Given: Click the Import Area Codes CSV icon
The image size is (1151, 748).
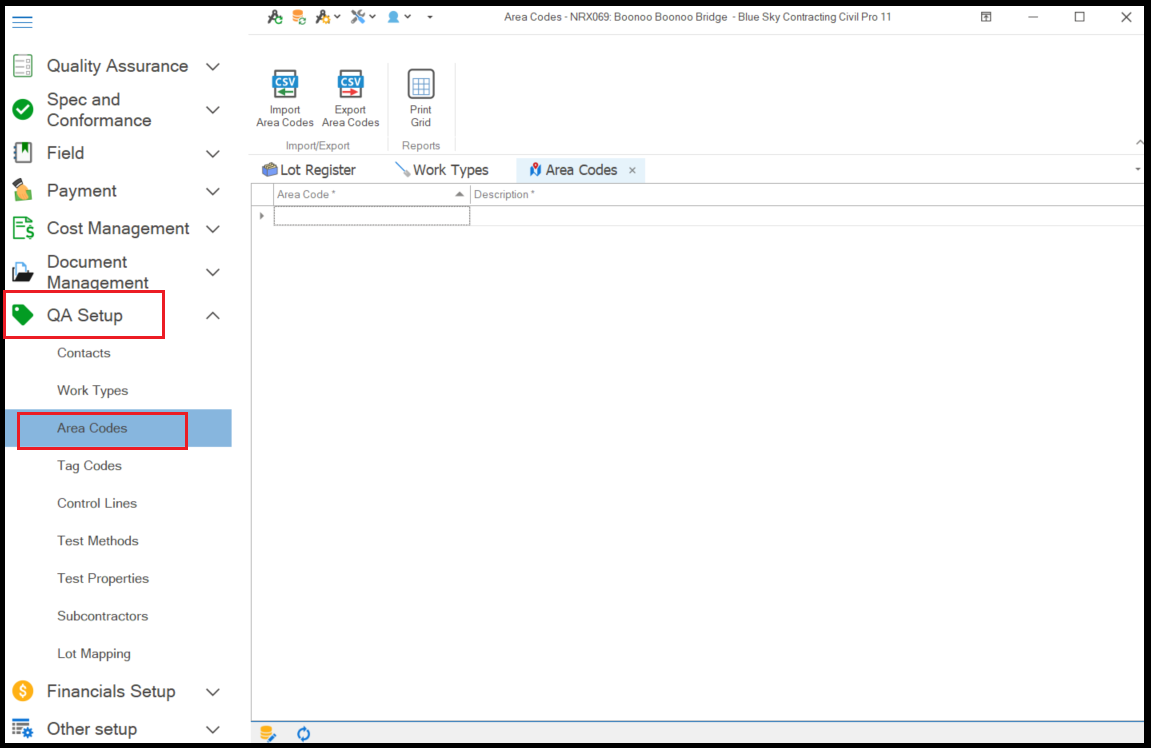Looking at the screenshot, I should point(285,84).
